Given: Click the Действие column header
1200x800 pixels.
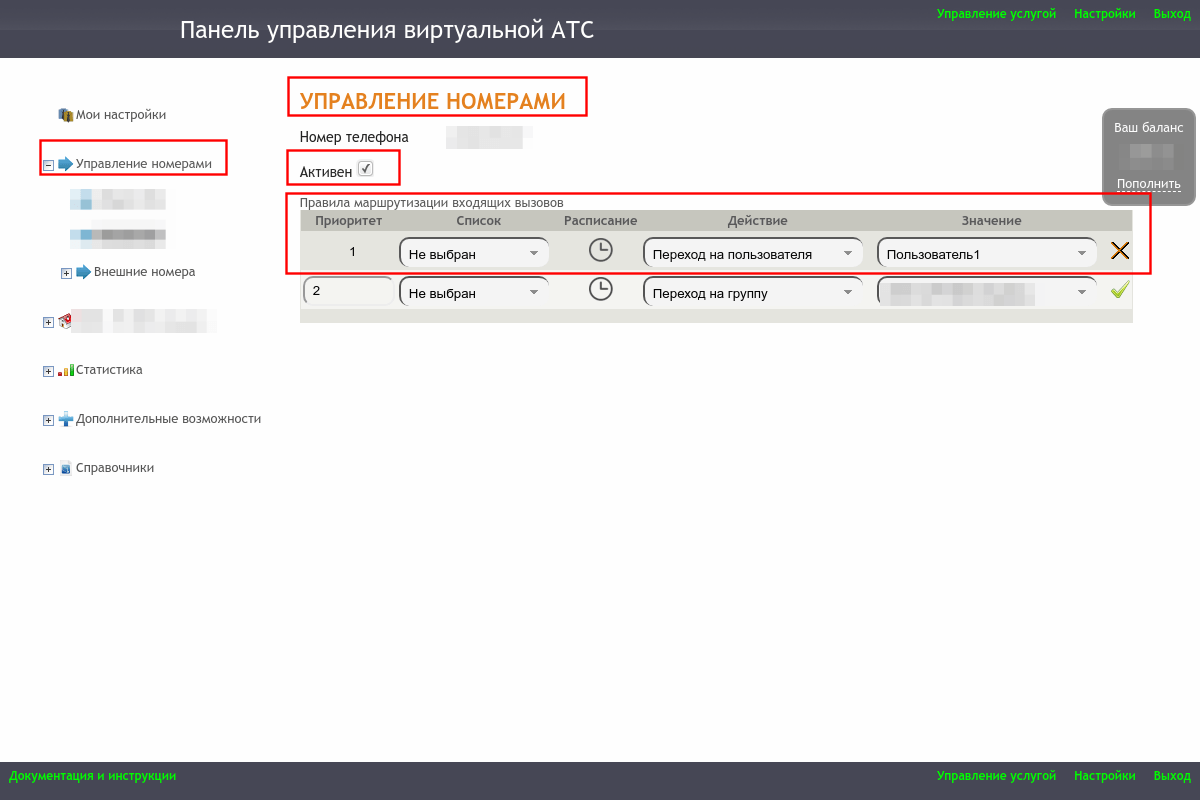Looking at the screenshot, I should 757,221.
